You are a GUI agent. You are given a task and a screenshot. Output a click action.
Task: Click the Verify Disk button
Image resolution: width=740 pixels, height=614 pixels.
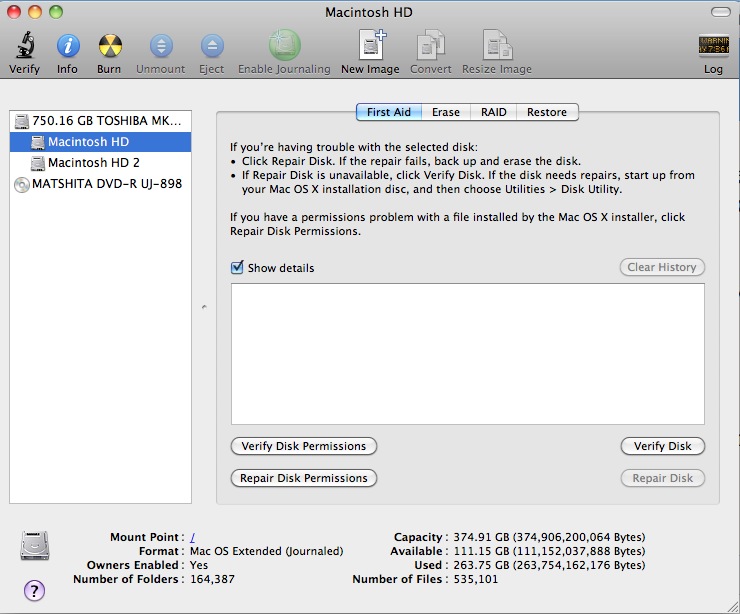point(663,446)
